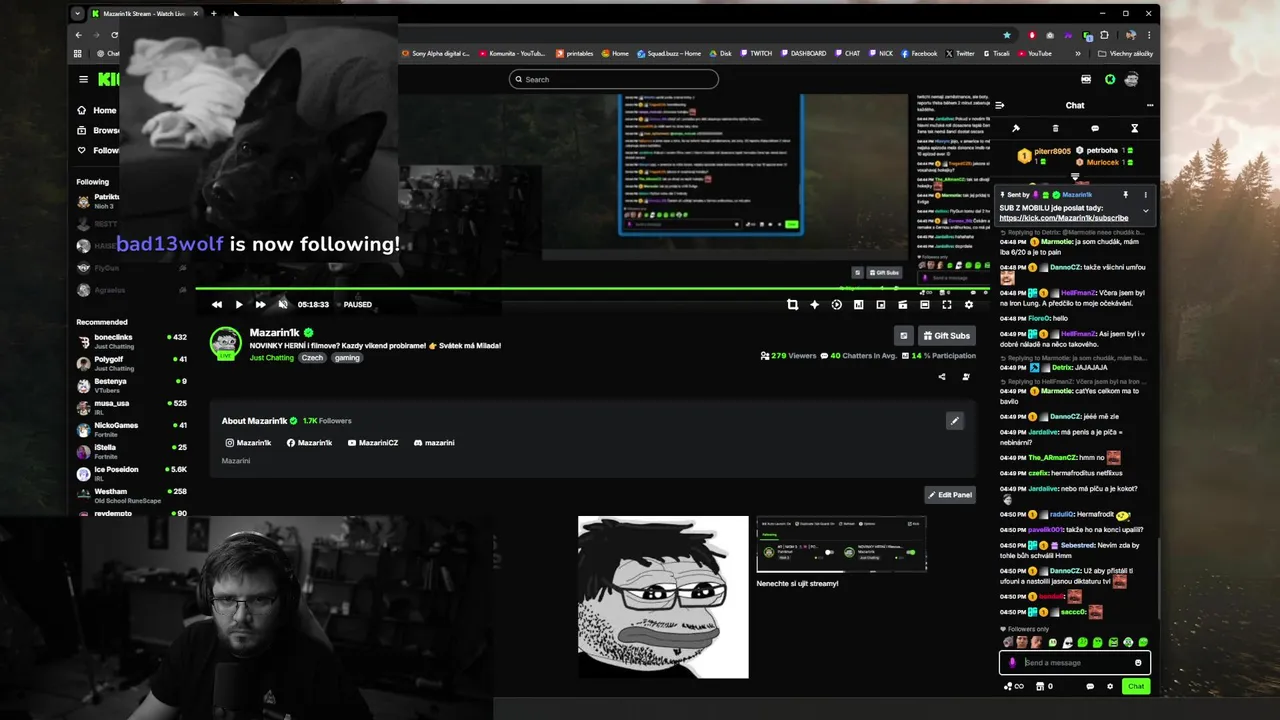The height and width of the screenshot is (720, 1280).
Task: Toggle the sidebar hamburger menu
Action: pos(84,79)
